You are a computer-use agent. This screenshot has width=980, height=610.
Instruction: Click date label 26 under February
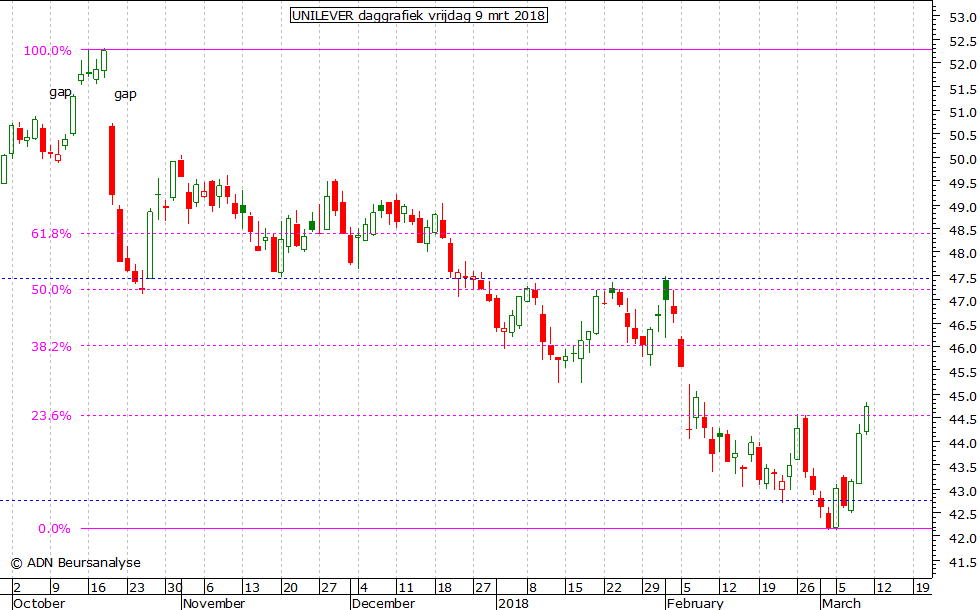[x=807, y=588]
